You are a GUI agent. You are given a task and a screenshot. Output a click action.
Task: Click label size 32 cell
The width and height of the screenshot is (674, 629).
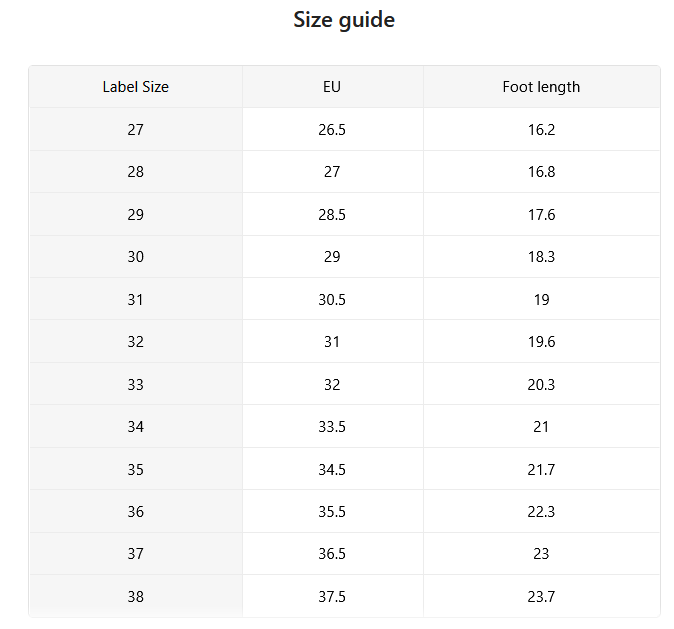[135, 342]
